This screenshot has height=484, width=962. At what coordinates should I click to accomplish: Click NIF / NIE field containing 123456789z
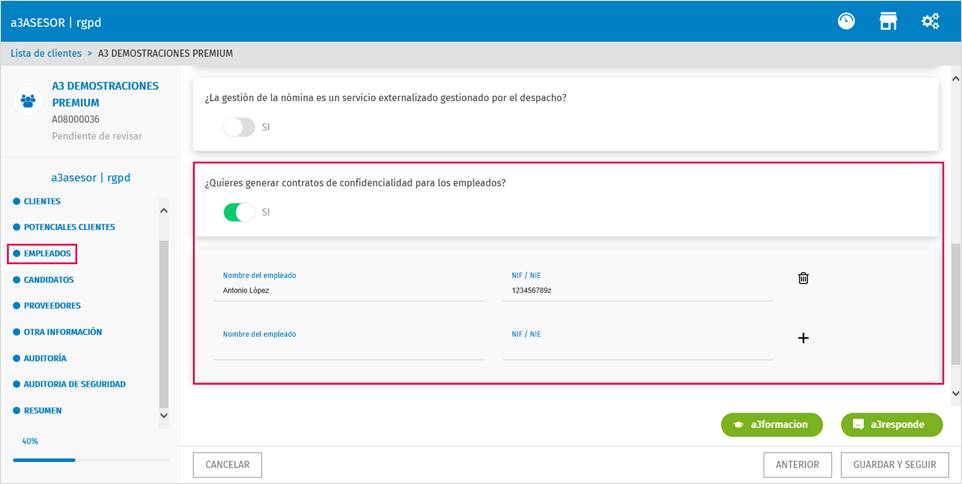637,290
